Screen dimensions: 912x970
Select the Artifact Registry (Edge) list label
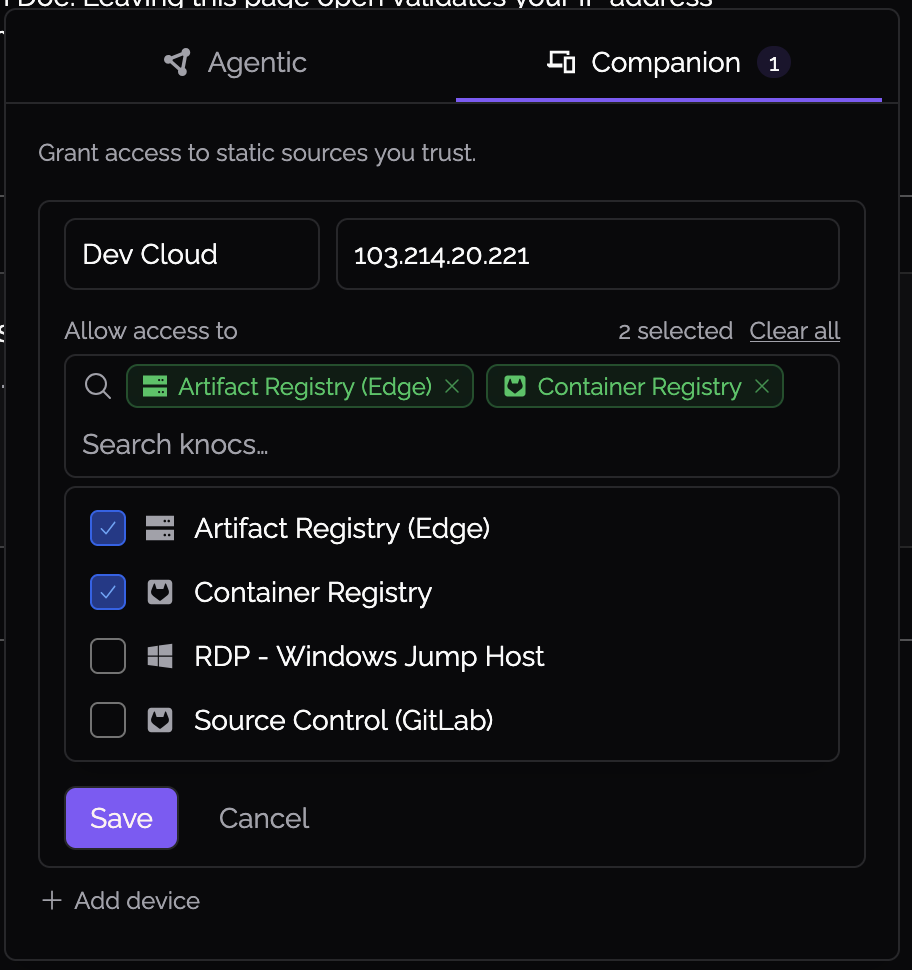(342, 529)
